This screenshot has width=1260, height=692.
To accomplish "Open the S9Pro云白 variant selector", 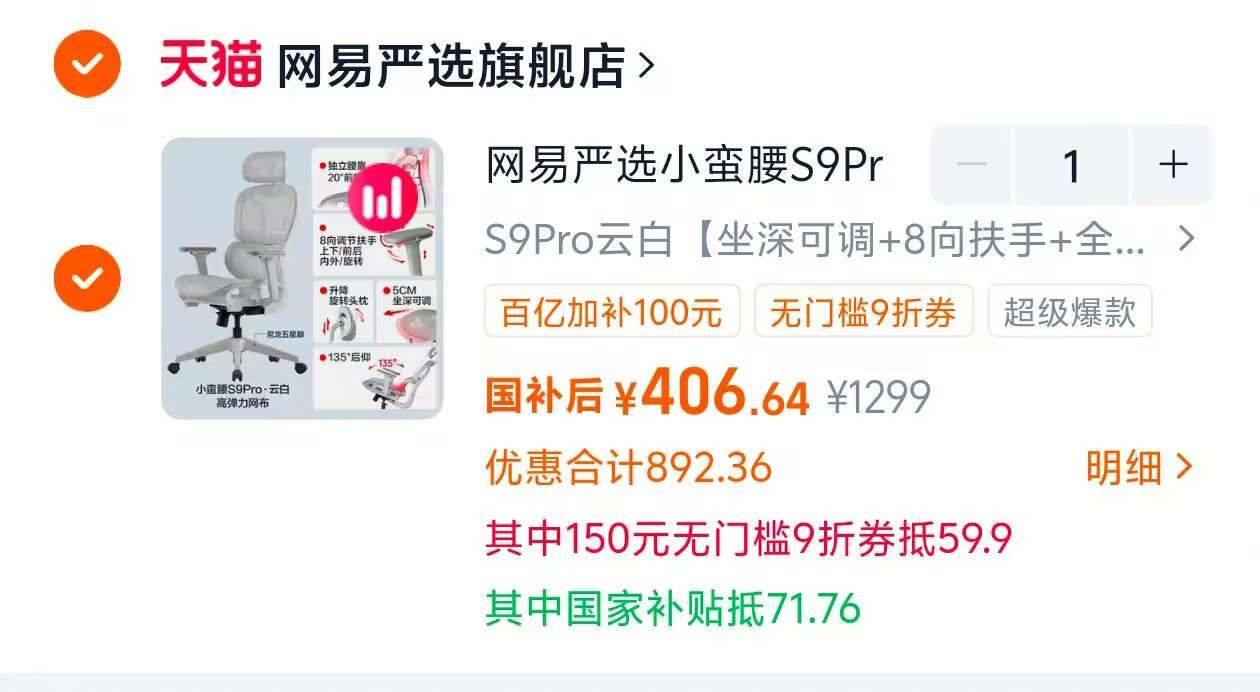I will click(815, 241).
